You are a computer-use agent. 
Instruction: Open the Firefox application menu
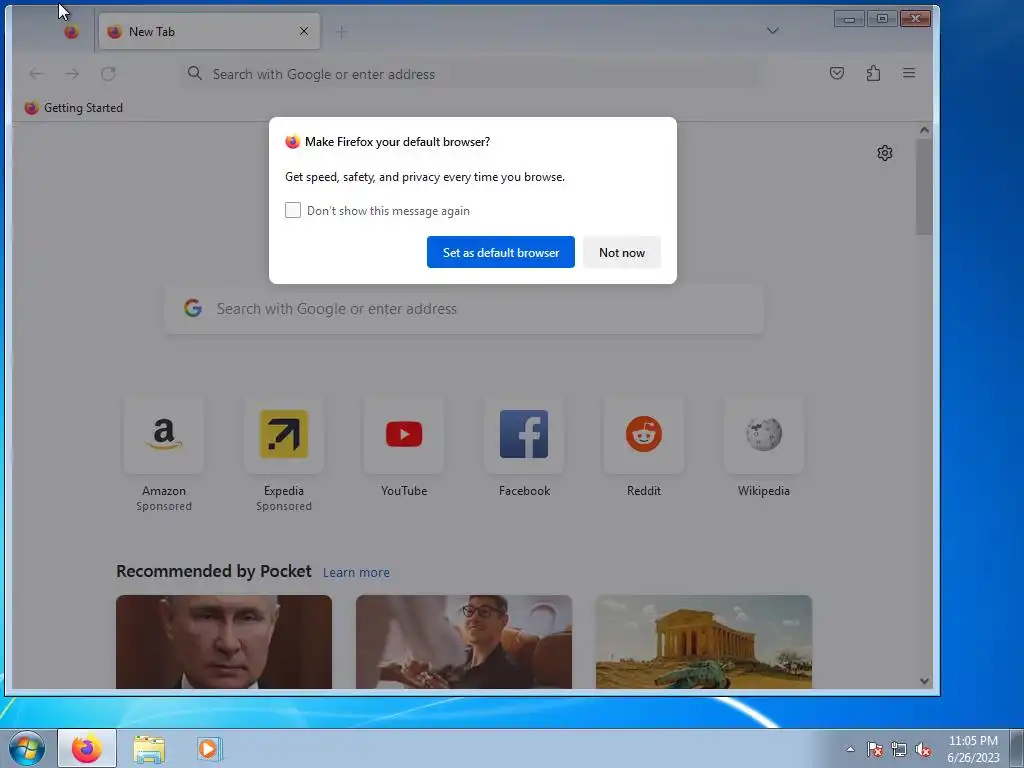[909, 73]
